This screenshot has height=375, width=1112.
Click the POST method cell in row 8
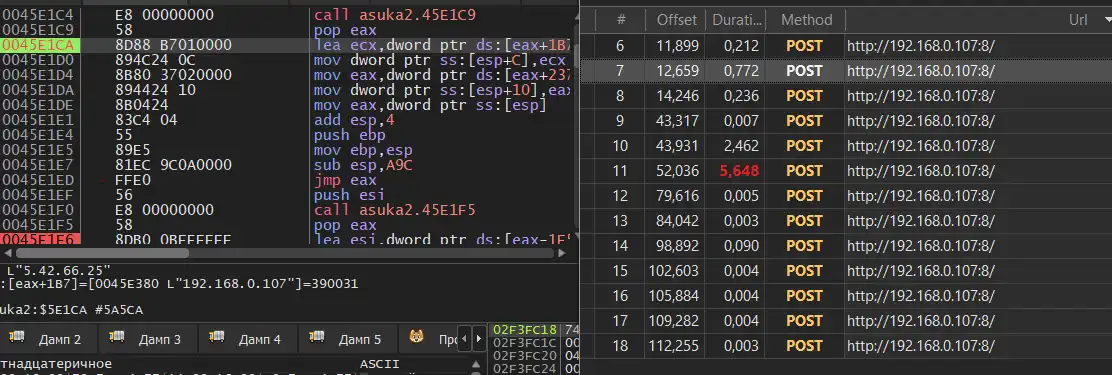(805, 96)
